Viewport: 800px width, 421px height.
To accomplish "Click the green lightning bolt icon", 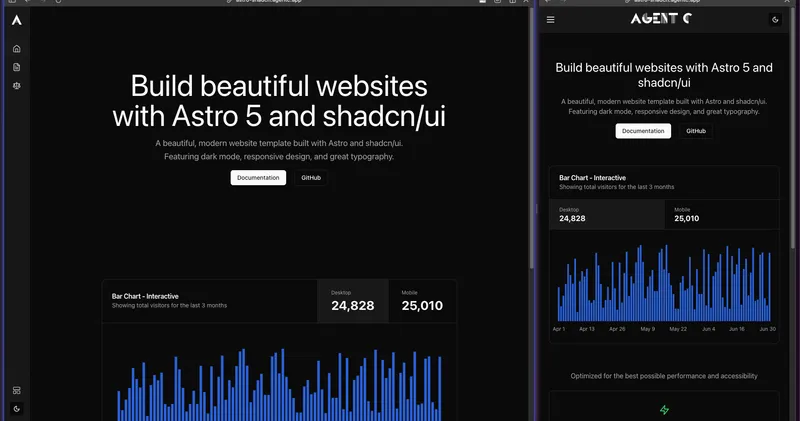I will tap(664, 410).
